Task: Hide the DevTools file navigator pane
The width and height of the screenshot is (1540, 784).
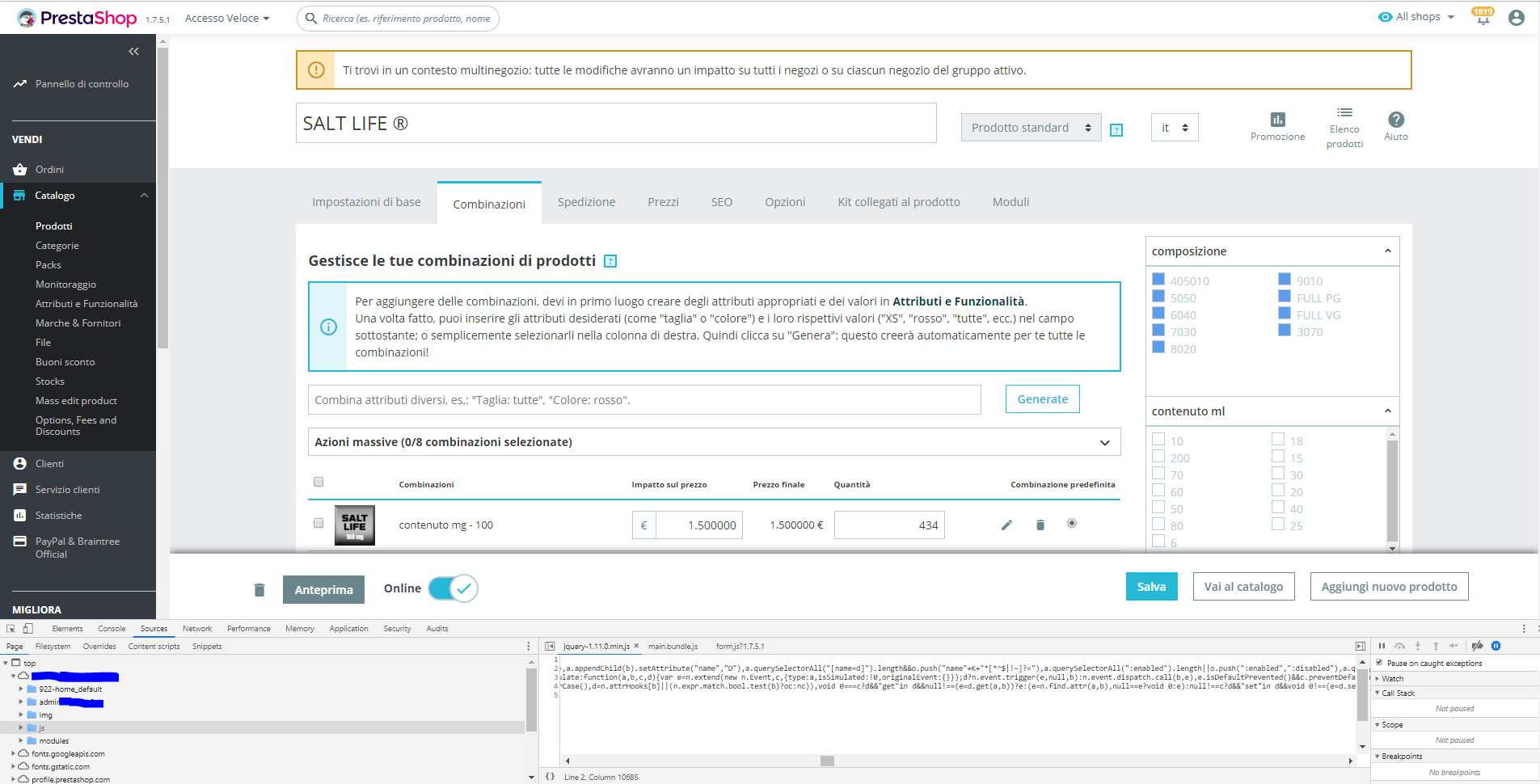Action: 550,646
